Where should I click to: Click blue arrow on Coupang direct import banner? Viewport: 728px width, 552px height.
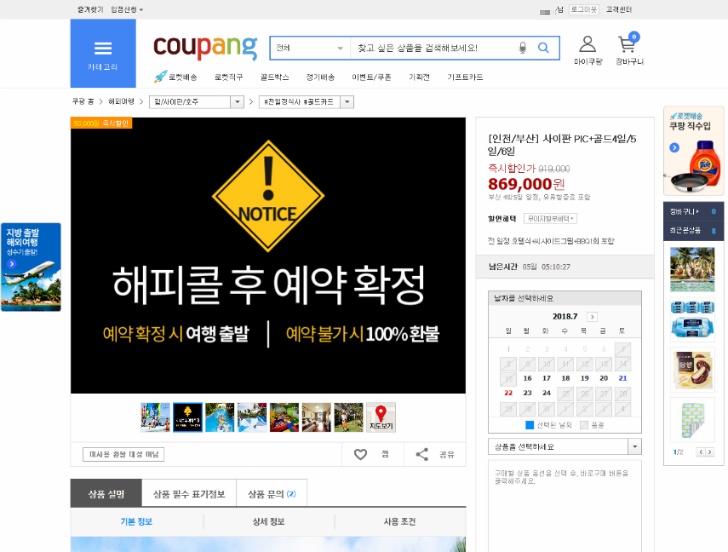tap(674, 148)
